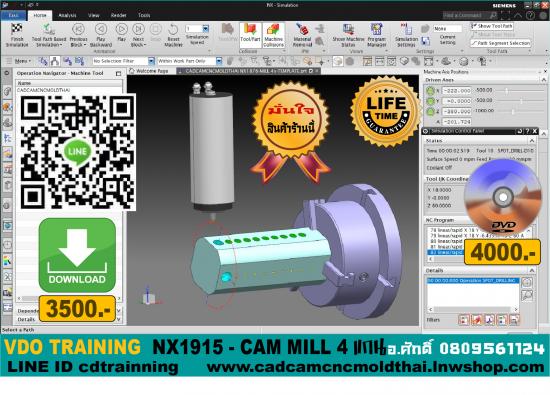Toggle the Tool/Part collision check
550x395 pixels.
[x=250, y=33]
